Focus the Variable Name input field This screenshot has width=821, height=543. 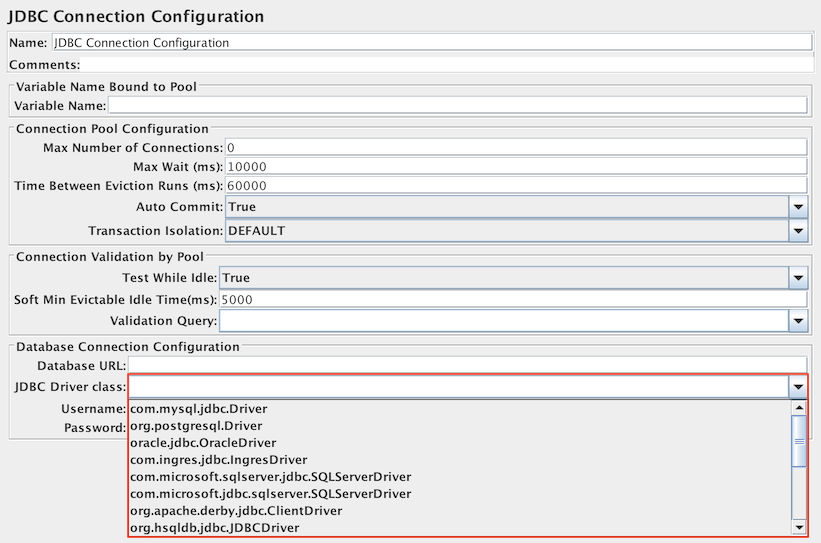456,106
